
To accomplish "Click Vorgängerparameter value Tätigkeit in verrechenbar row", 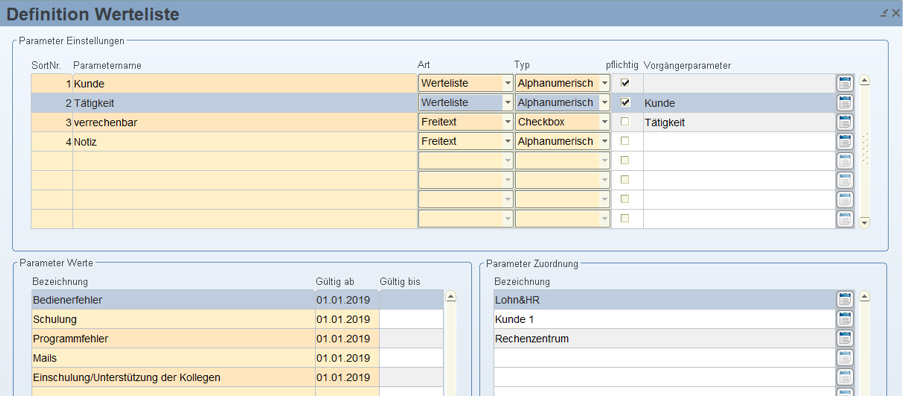I will pos(739,122).
